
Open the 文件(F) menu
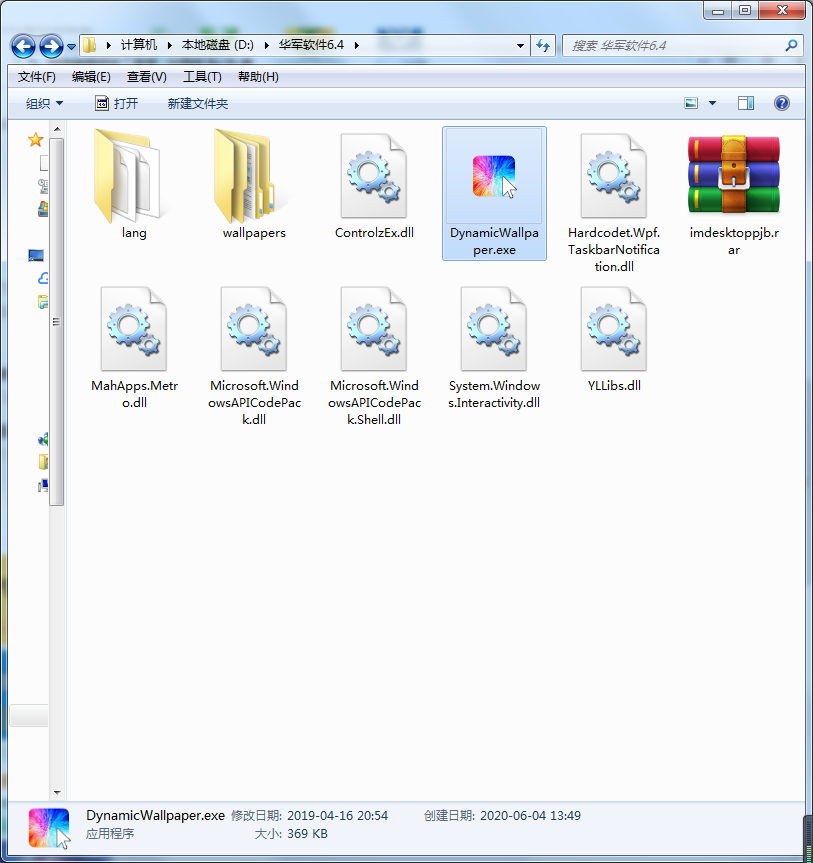tap(36, 77)
